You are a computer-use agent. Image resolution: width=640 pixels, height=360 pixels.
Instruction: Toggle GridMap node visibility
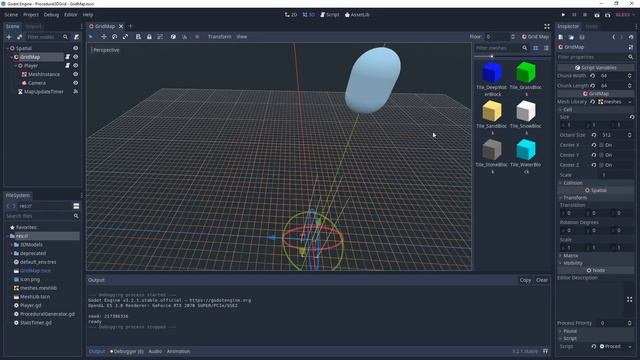click(76, 57)
